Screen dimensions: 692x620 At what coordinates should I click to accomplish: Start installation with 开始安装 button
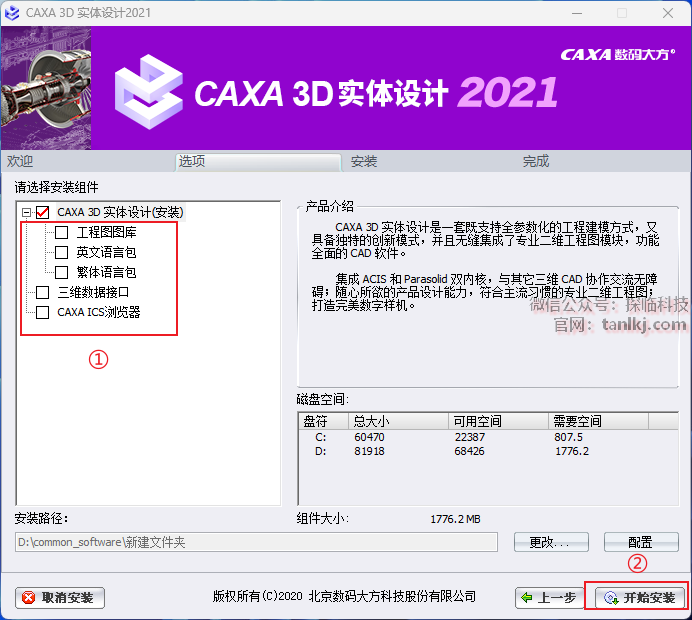[x=639, y=598]
